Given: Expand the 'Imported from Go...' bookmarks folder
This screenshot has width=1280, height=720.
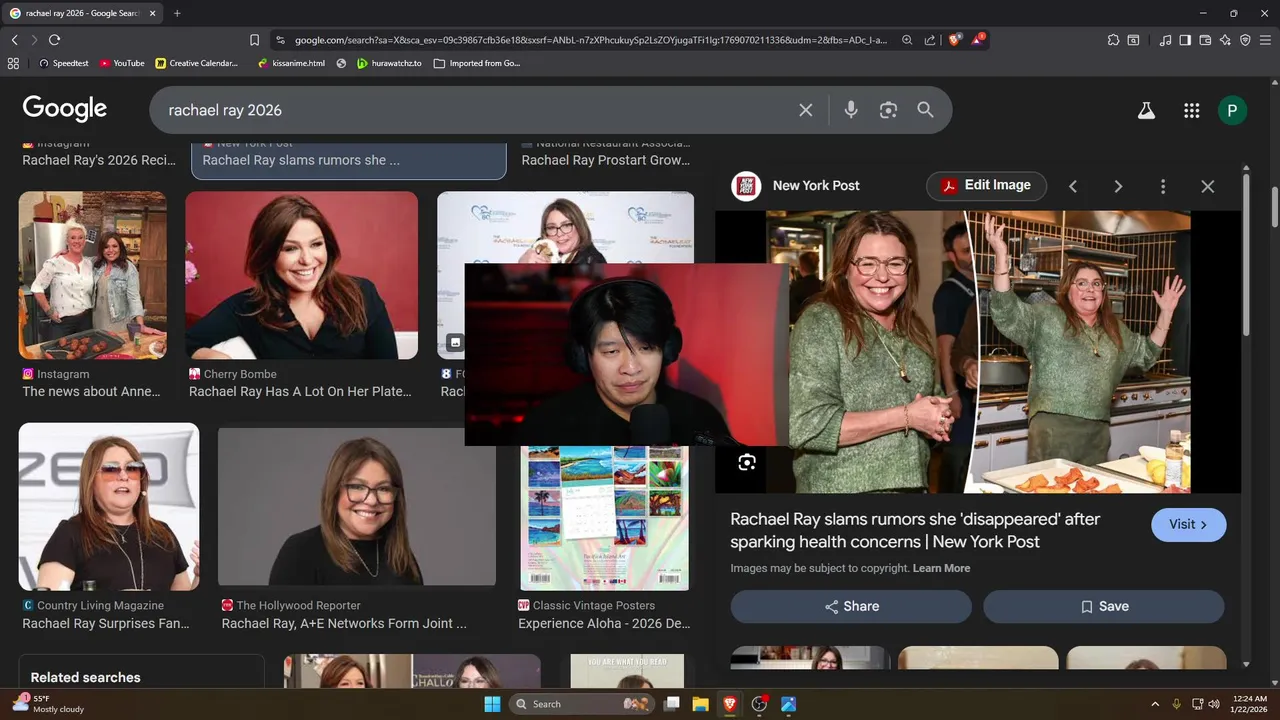Looking at the screenshot, I should tap(477, 63).
